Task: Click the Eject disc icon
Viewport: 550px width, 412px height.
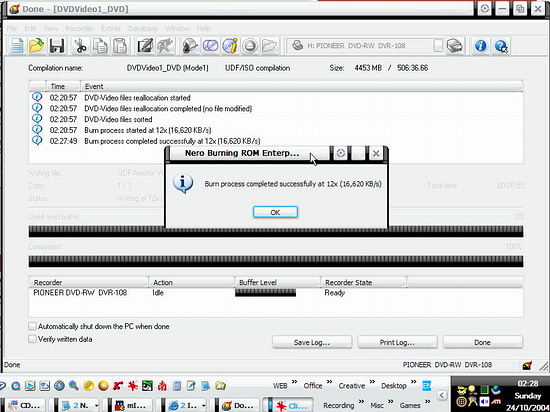Action: coord(250,46)
